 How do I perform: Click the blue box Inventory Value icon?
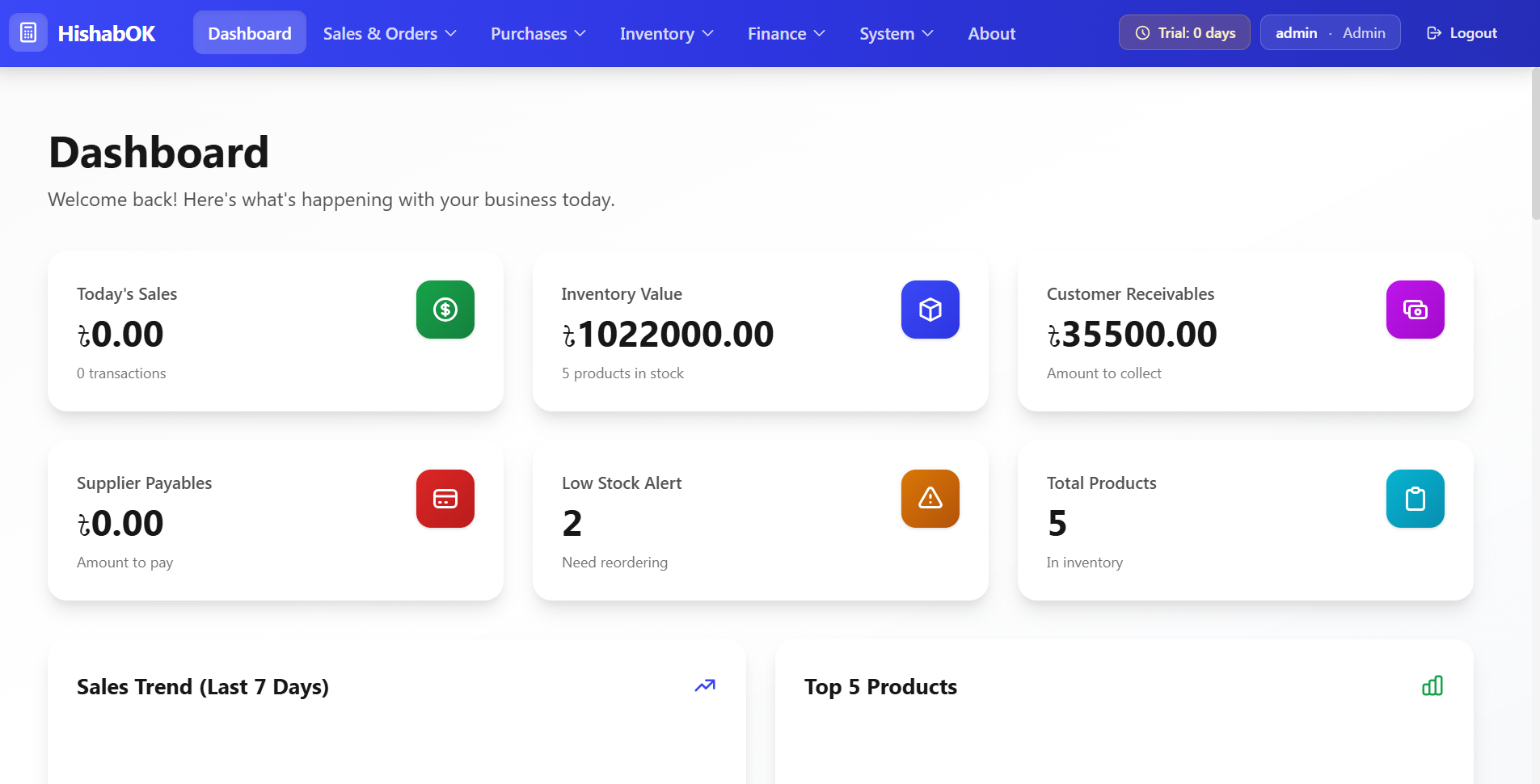930,310
